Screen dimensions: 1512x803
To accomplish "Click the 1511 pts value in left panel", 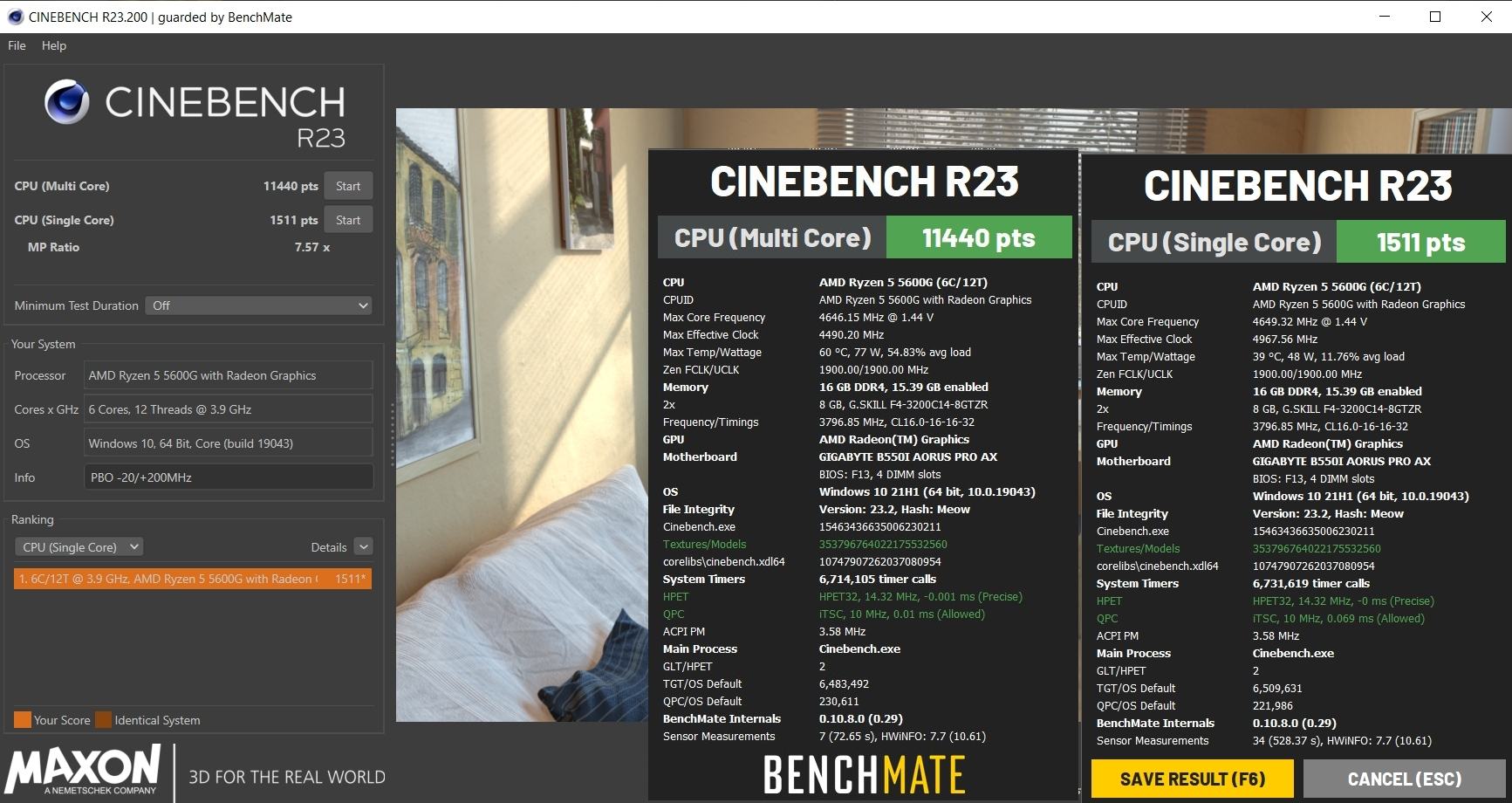I will [x=294, y=220].
